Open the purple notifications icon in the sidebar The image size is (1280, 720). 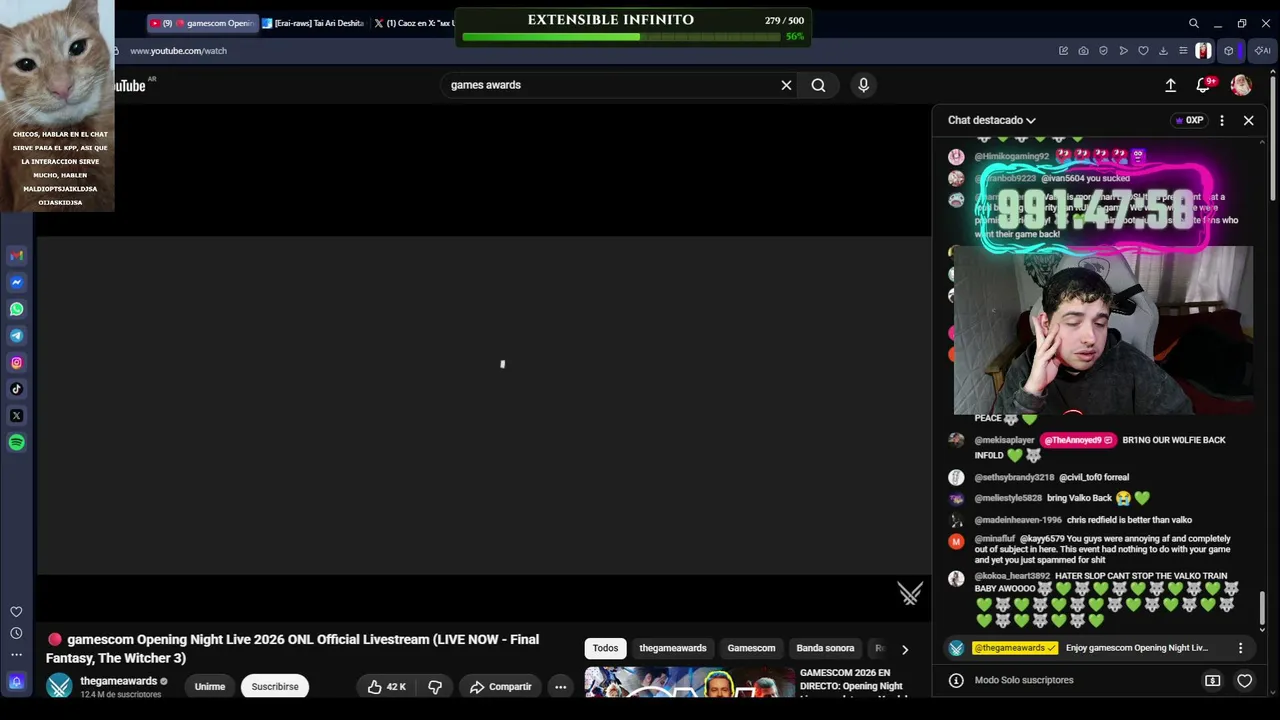click(16, 682)
